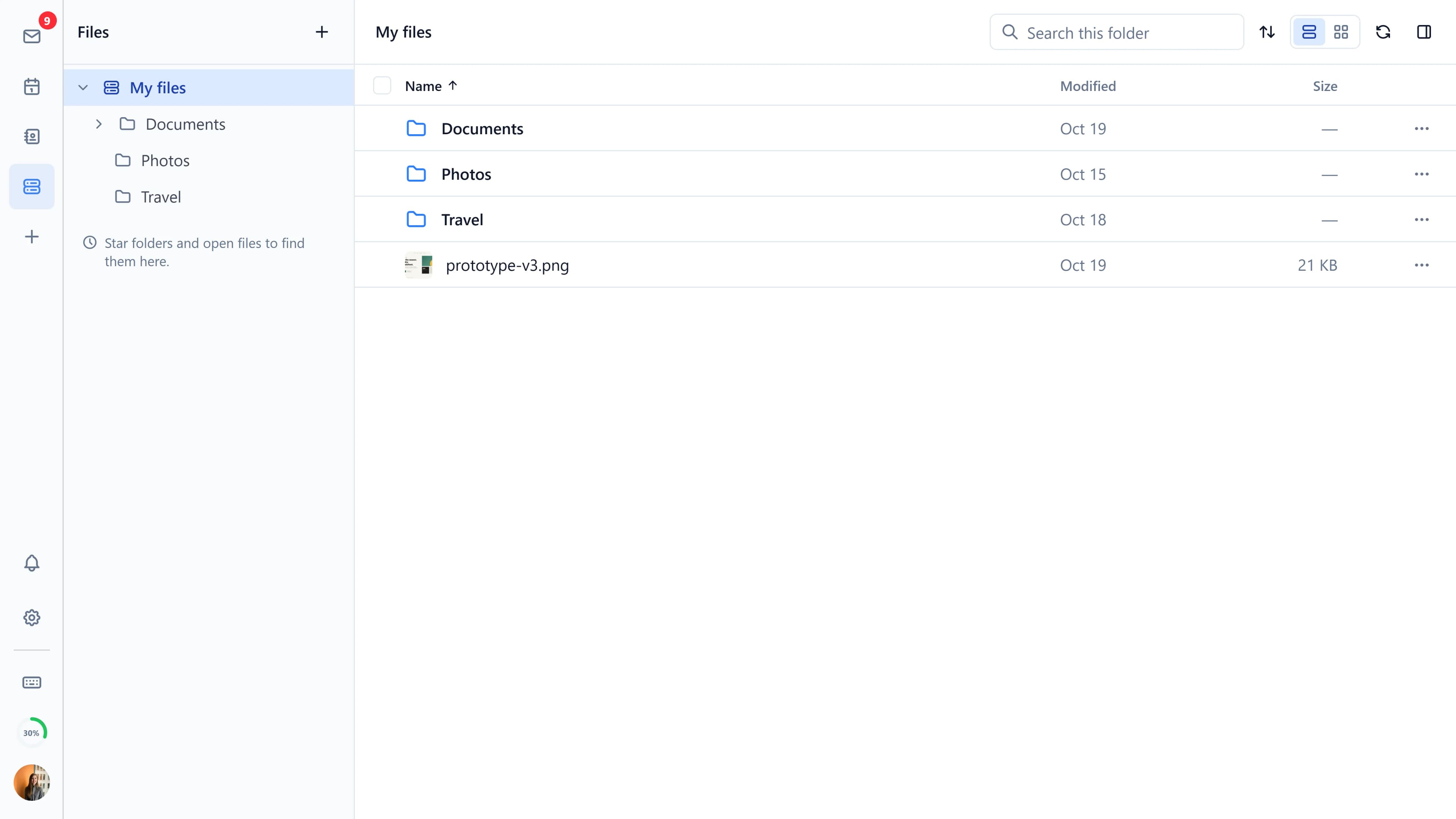Image resolution: width=1456 pixels, height=819 pixels.
Task: Sort by the Name column header
Action: [431, 86]
